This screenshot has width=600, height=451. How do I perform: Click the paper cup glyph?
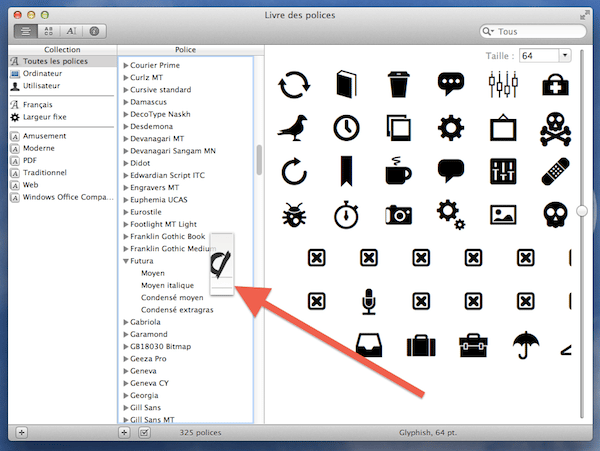(398, 85)
